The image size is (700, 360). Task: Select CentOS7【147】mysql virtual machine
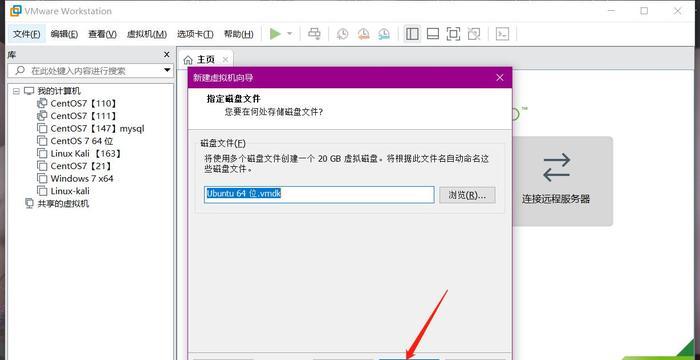click(97, 128)
